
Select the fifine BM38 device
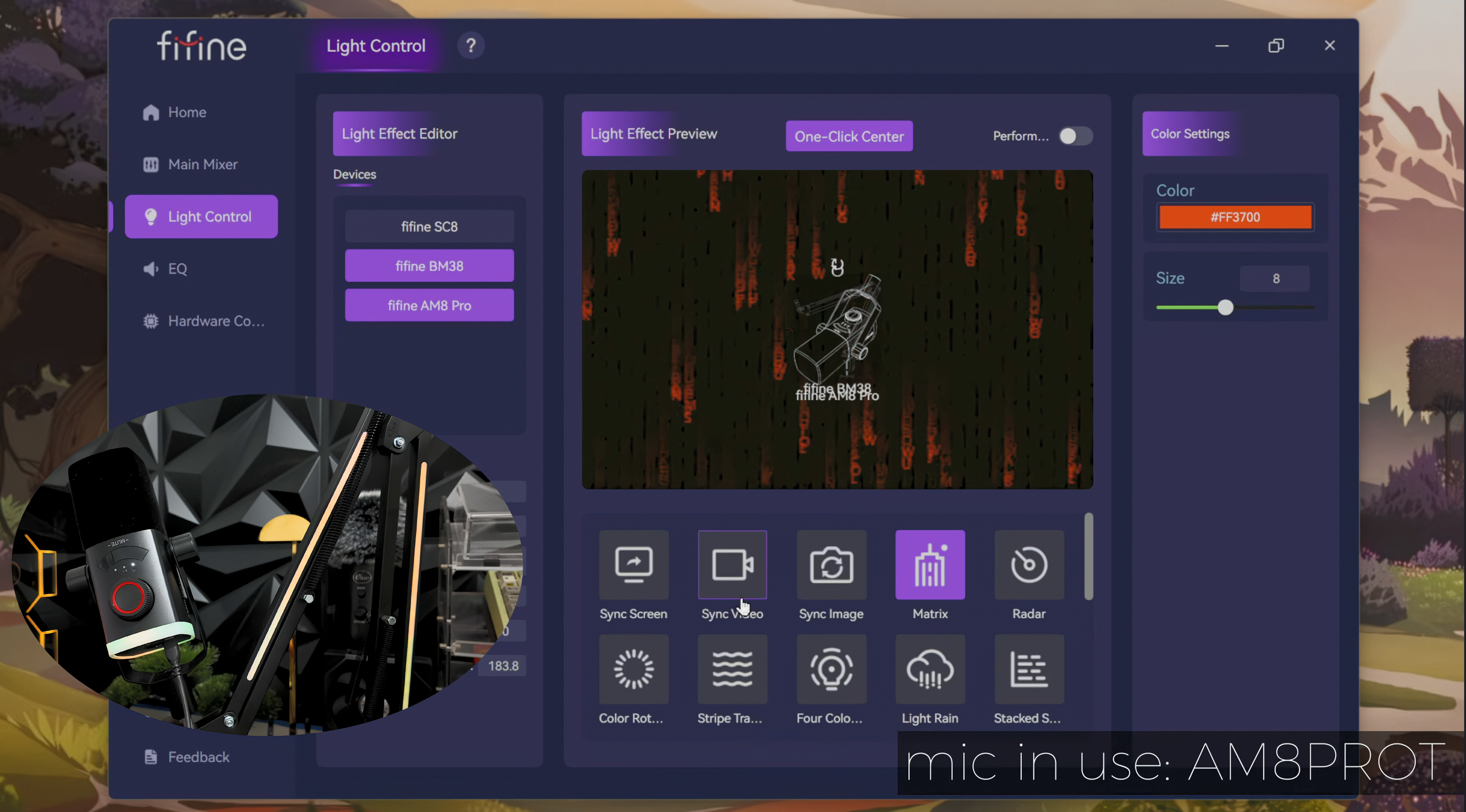click(429, 266)
